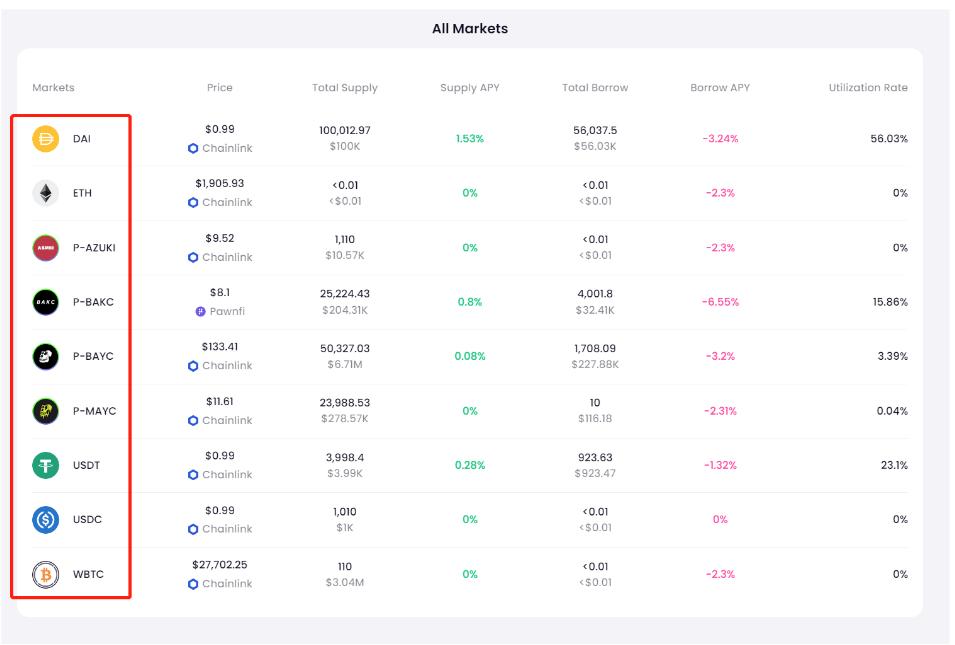Click the Pawnfi price source label
Image resolution: width=955 pixels, height=645 pixels.
click(x=227, y=312)
